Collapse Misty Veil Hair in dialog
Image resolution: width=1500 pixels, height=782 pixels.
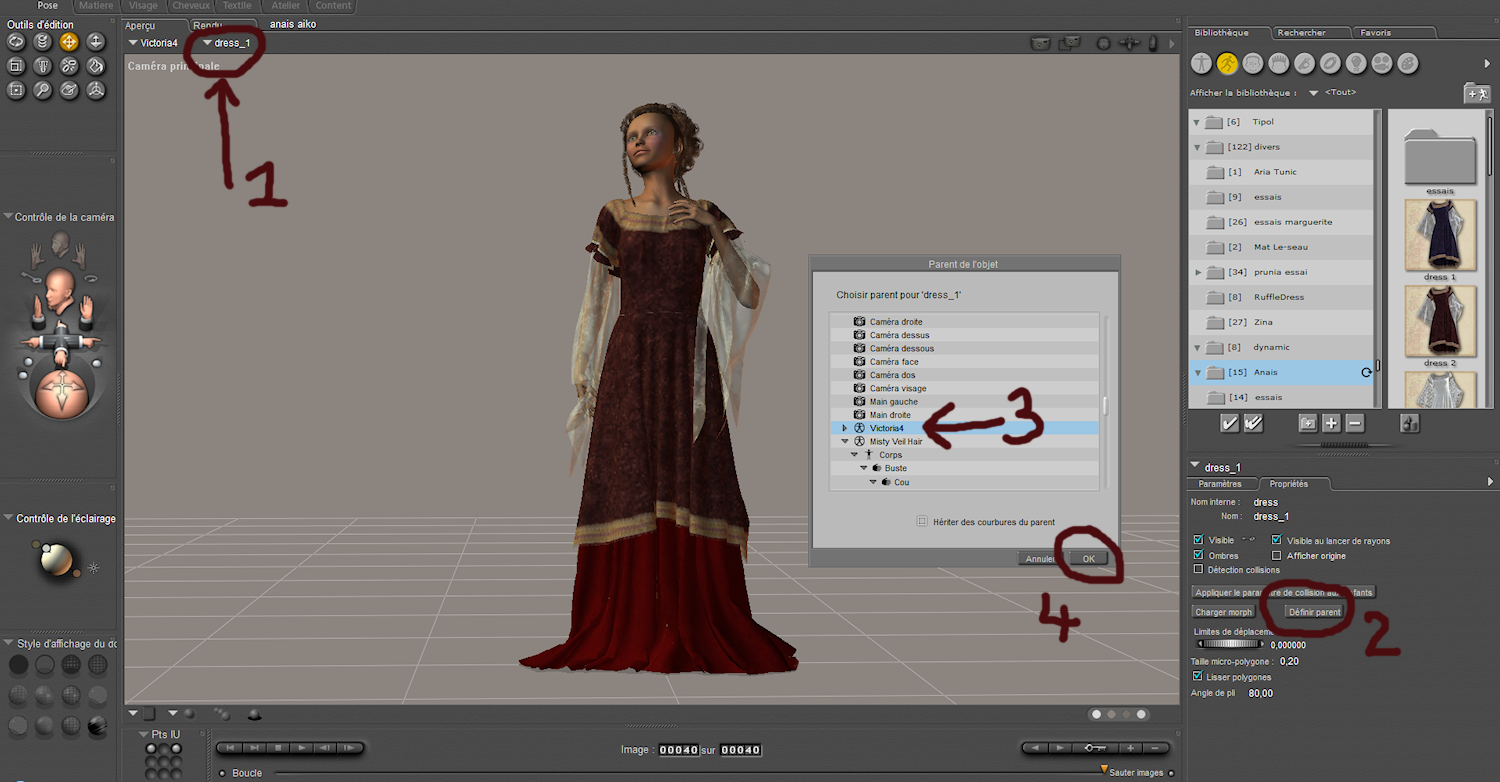844,441
